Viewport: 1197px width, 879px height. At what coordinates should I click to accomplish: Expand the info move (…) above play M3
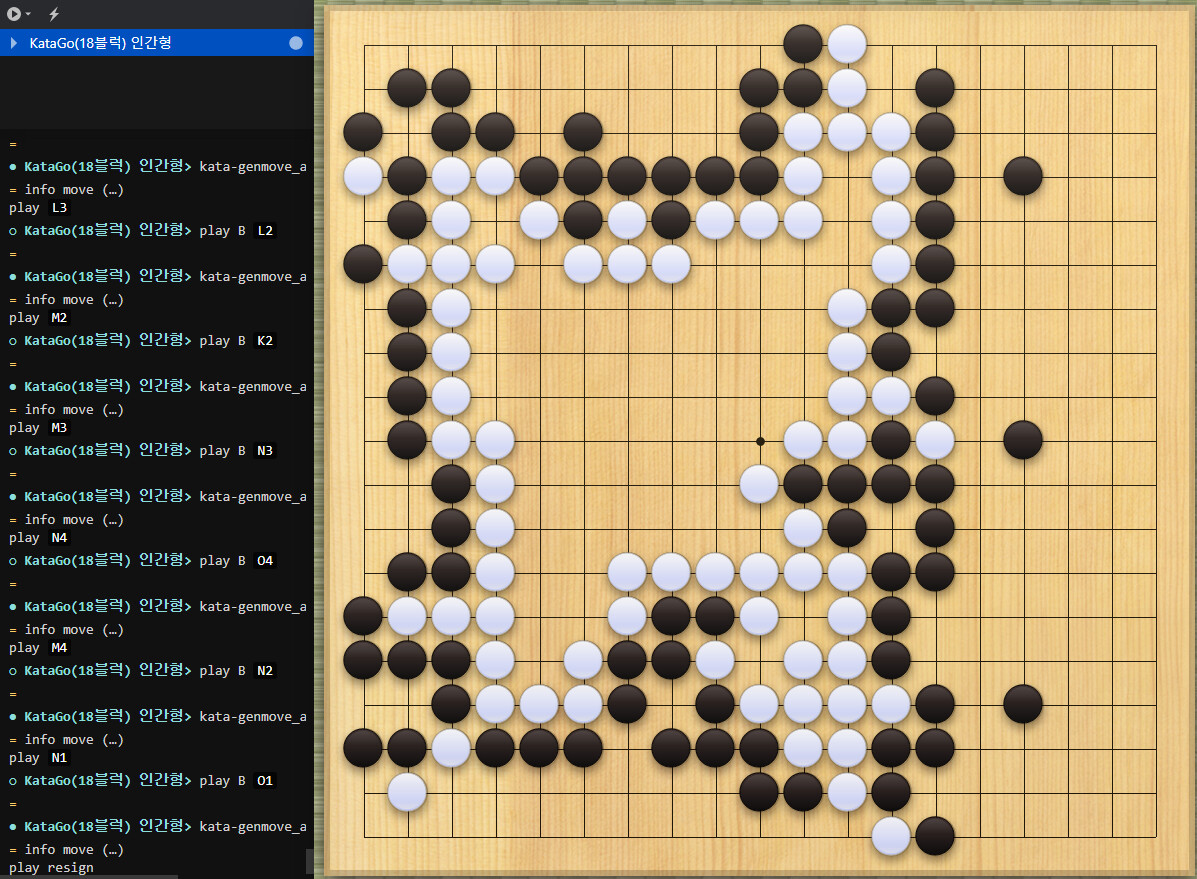(74, 409)
